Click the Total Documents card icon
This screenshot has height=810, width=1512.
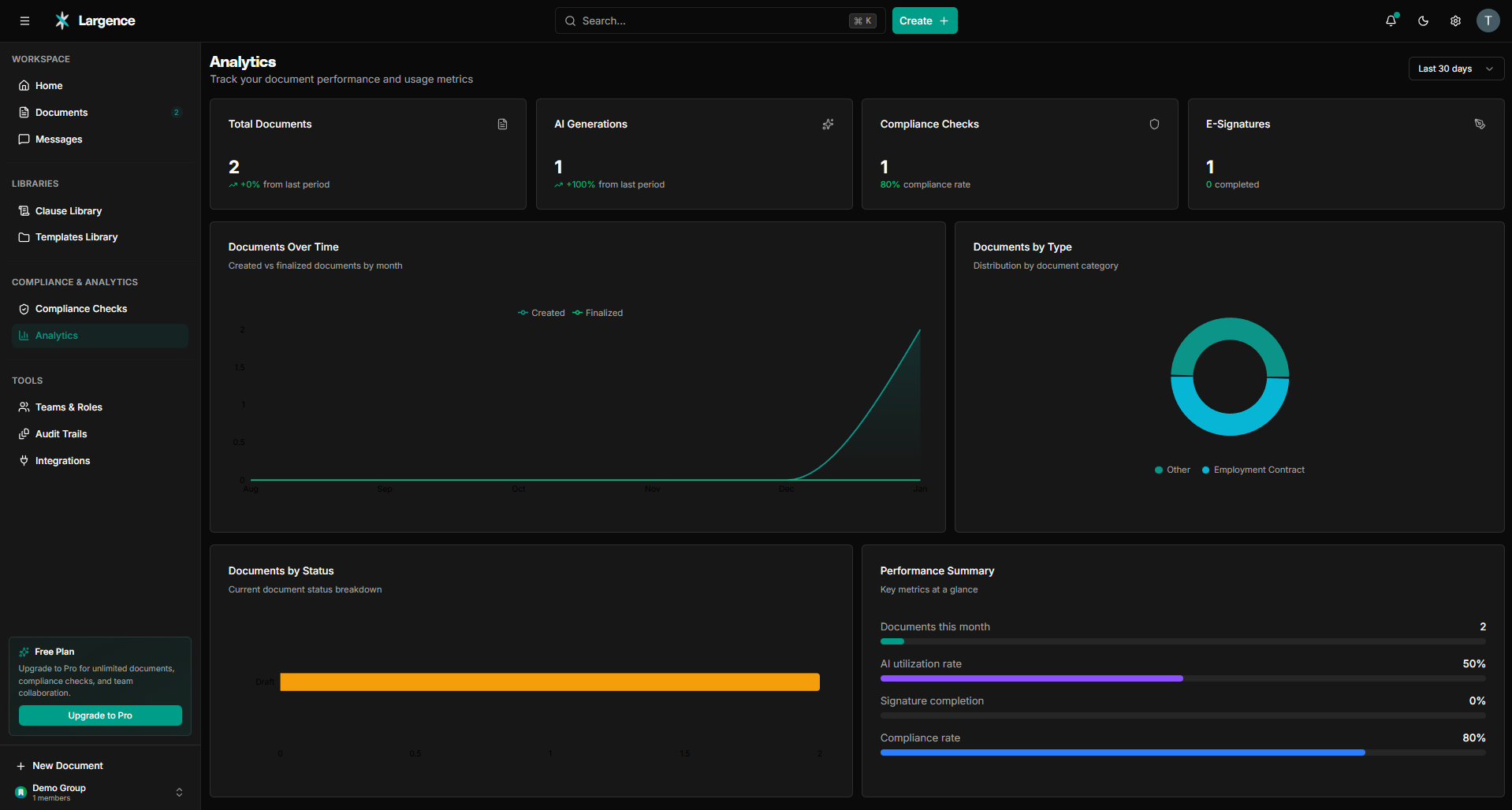(502, 124)
